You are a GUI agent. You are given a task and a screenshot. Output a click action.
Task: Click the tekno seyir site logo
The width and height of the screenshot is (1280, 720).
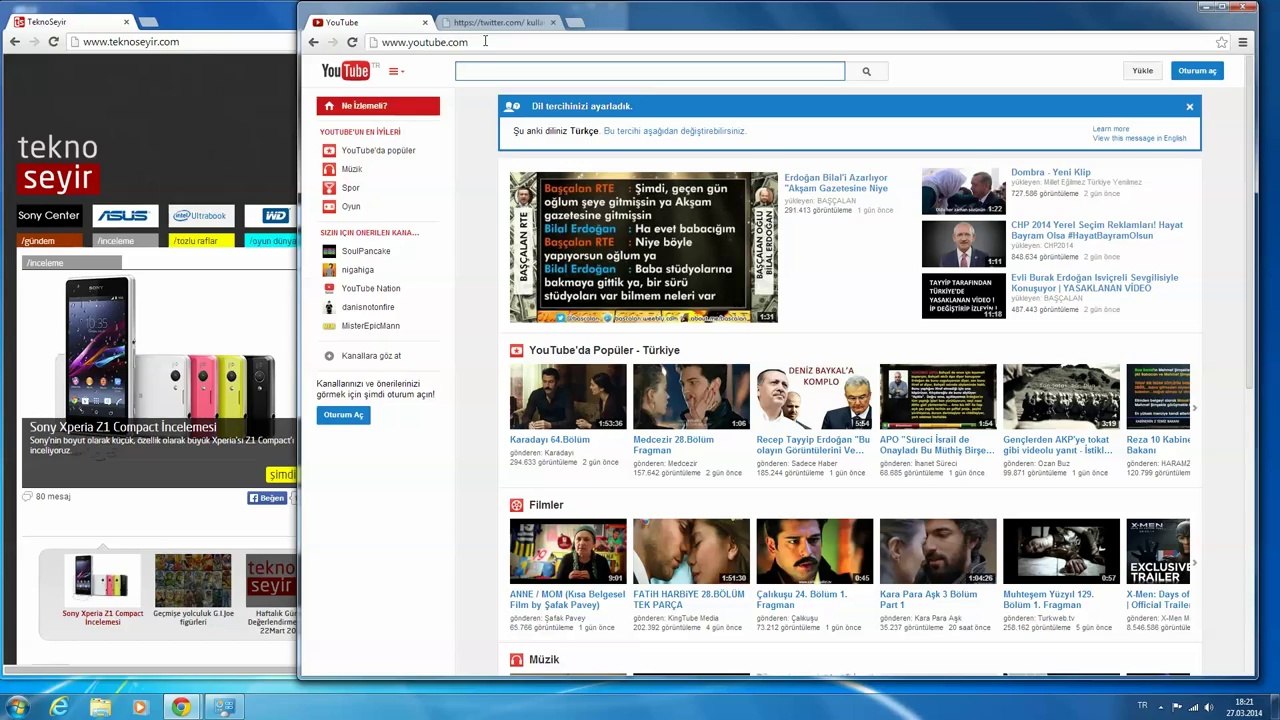click(58, 164)
